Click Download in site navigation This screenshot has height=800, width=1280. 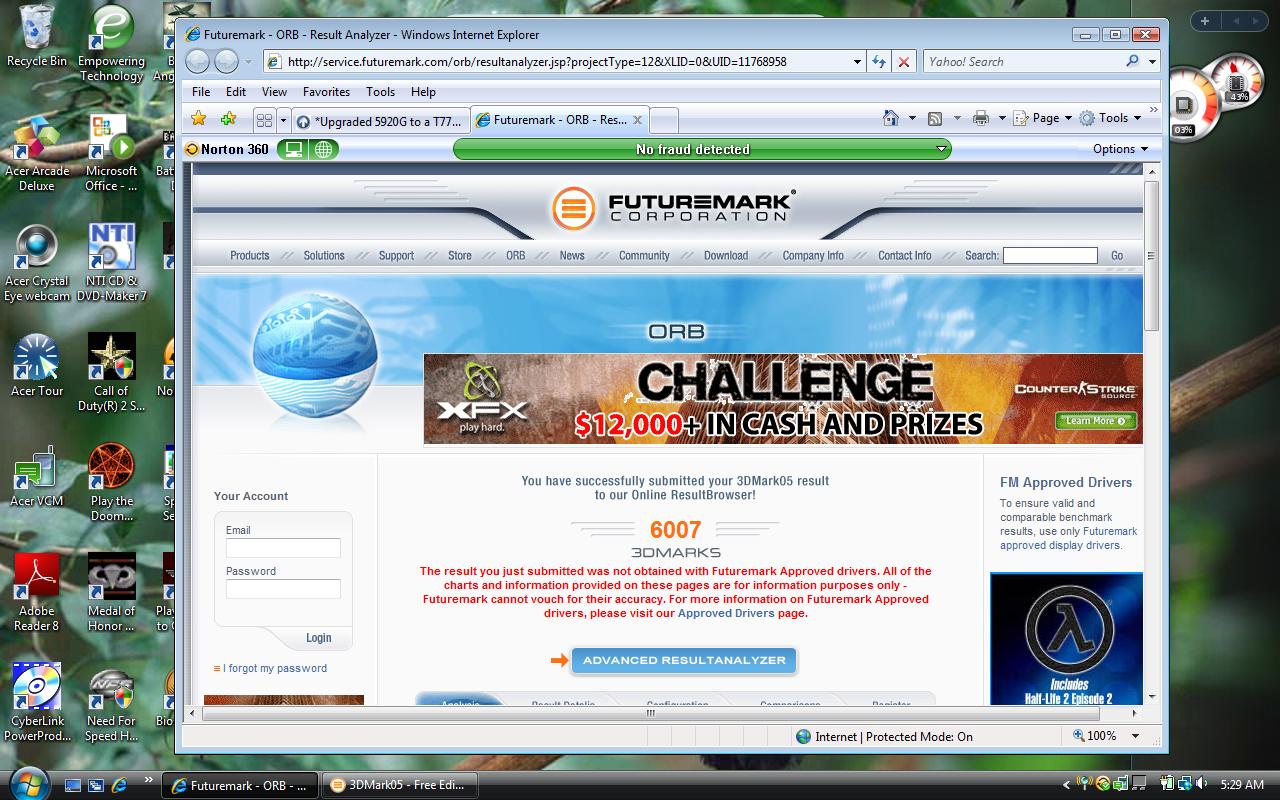(x=726, y=256)
